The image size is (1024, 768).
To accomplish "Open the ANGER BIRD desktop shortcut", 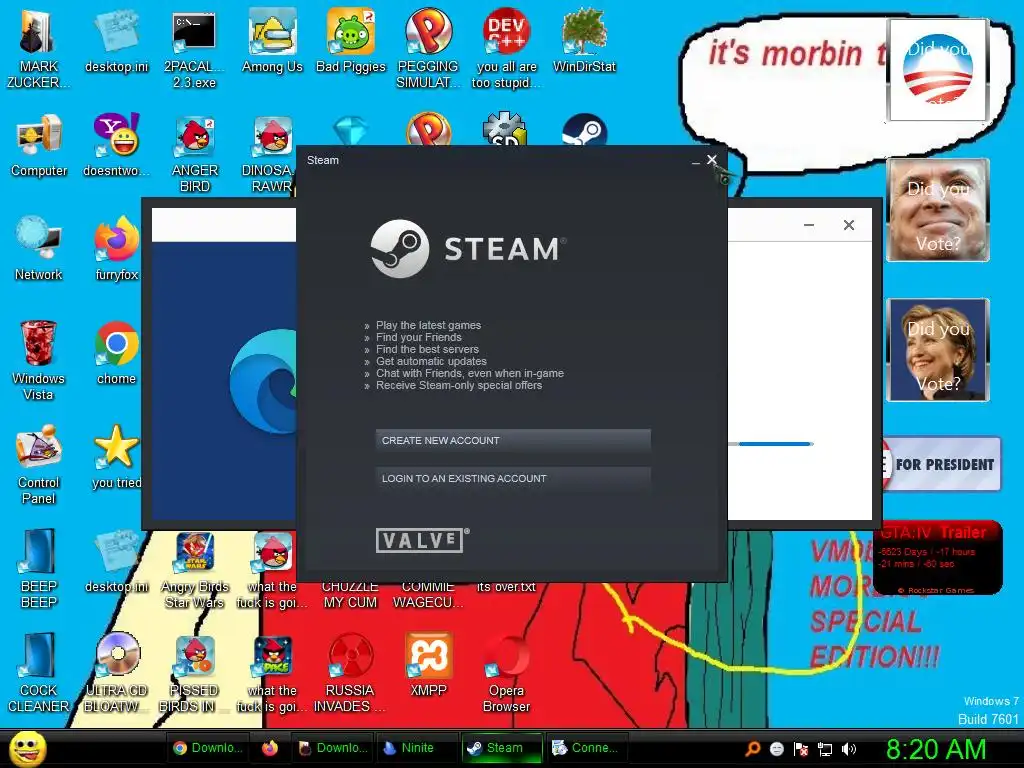I will (x=195, y=153).
